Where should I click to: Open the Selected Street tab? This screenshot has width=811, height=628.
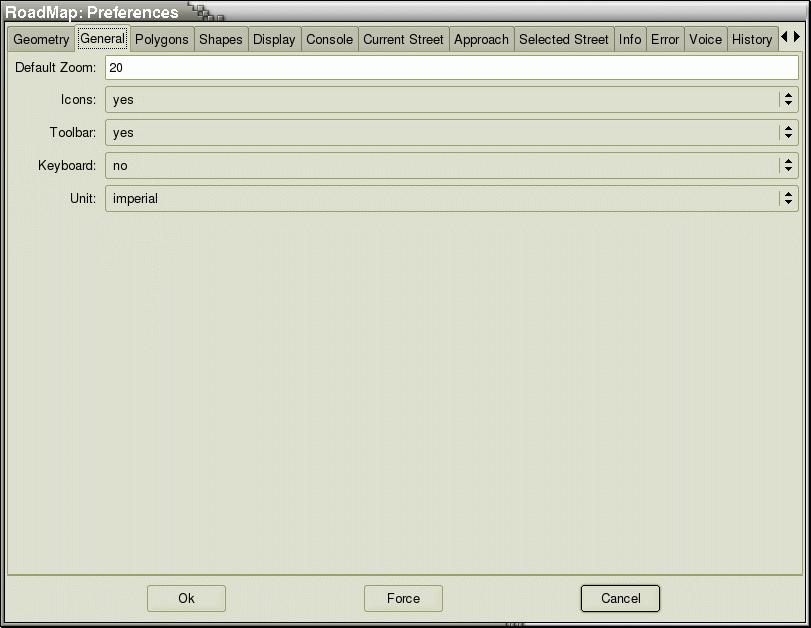coord(563,40)
